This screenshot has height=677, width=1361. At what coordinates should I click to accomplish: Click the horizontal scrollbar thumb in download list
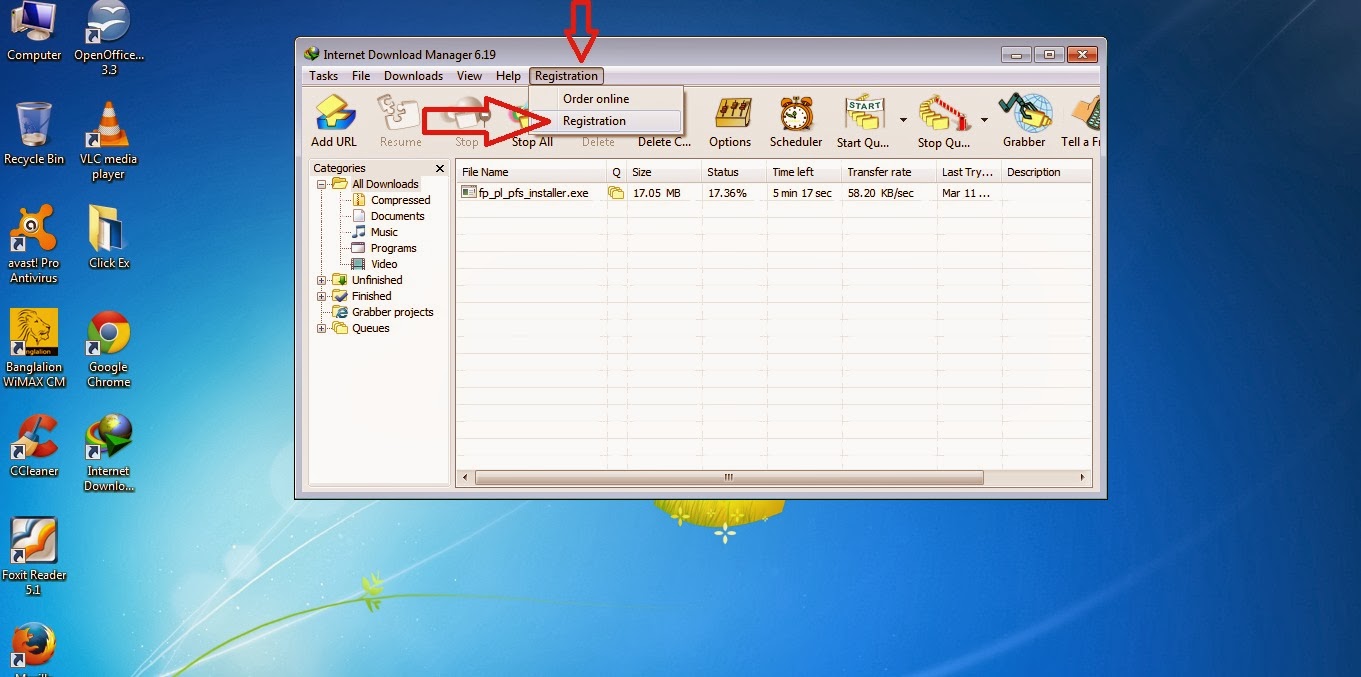729,478
